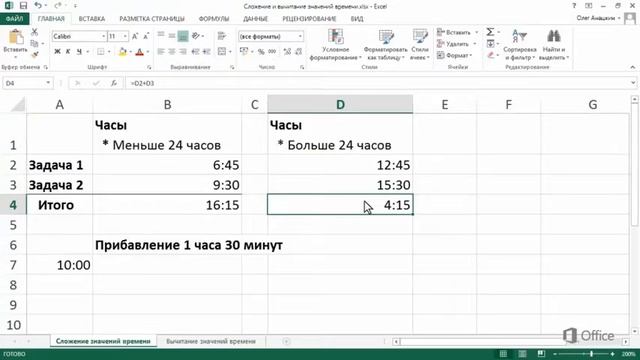The height and width of the screenshot is (360, 640).
Task: Switch to the ДАННЫЕ tab
Action: [256, 19]
